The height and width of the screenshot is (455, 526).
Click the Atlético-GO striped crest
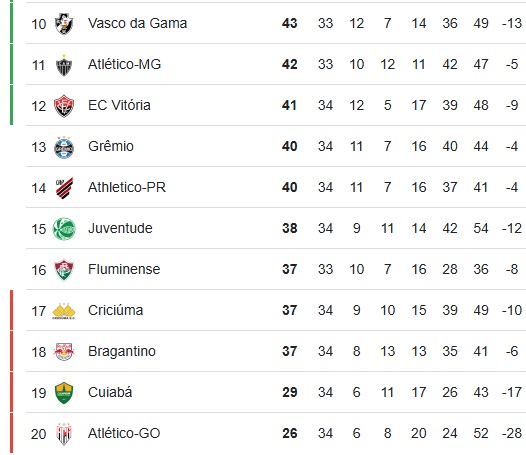click(x=64, y=434)
